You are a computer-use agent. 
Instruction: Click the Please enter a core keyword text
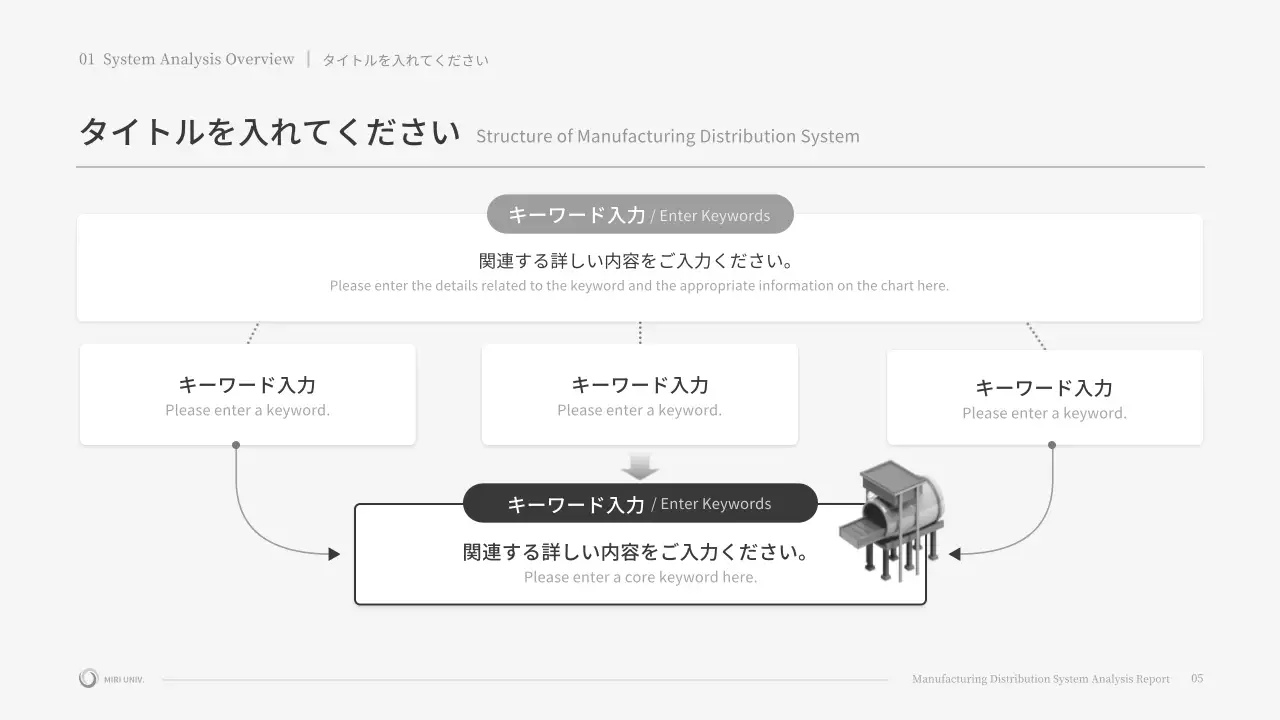(639, 577)
